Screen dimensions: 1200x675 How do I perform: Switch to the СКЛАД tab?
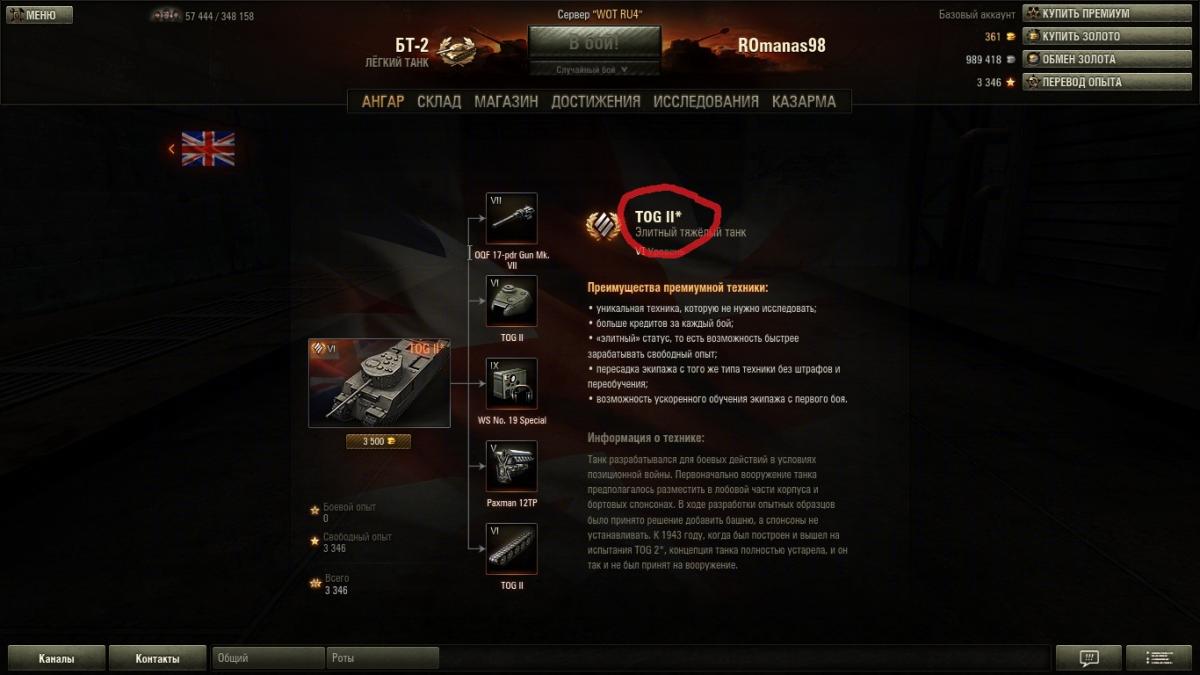(439, 101)
